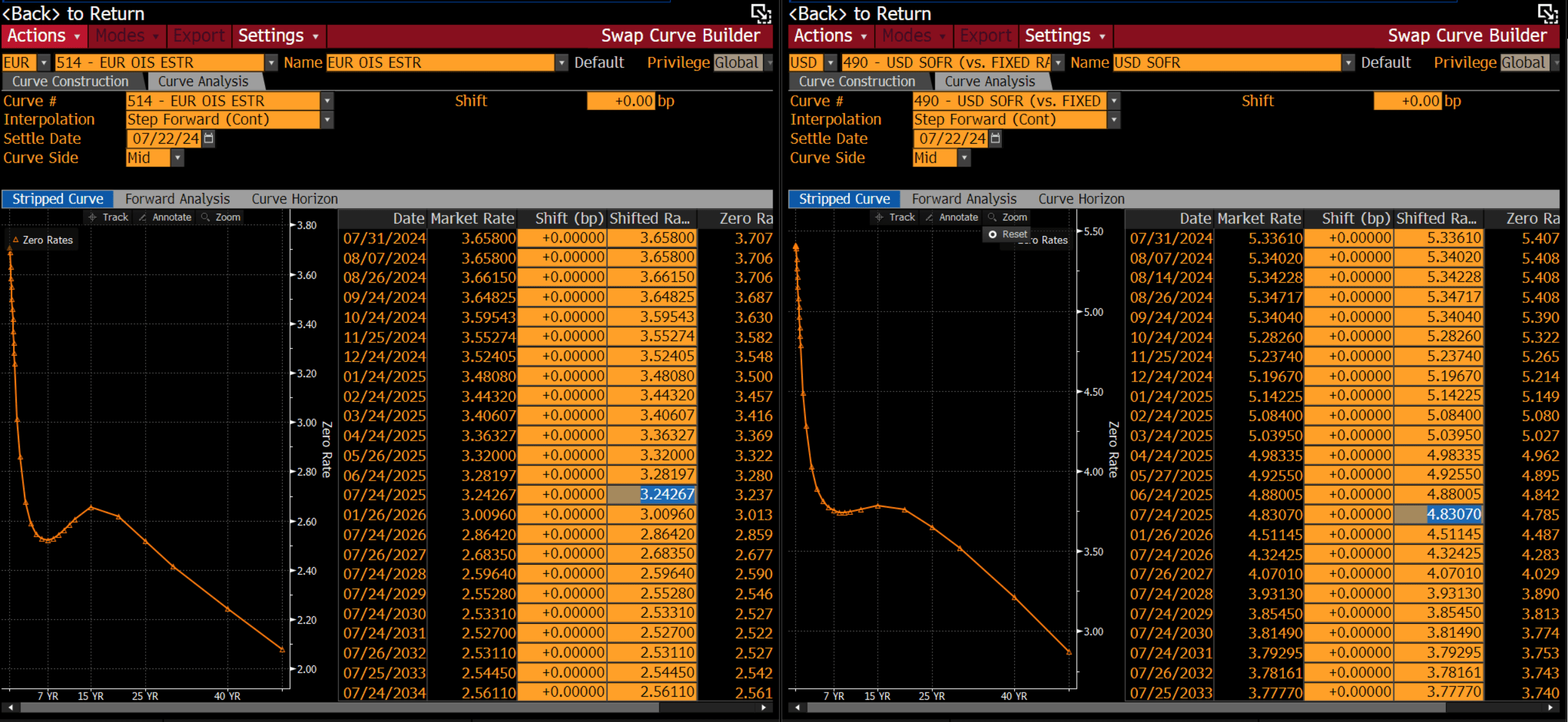Switch to Forward Analysis tab in EUR panel
Viewport: 1568px width, 722px height.
tap(177, 199)
